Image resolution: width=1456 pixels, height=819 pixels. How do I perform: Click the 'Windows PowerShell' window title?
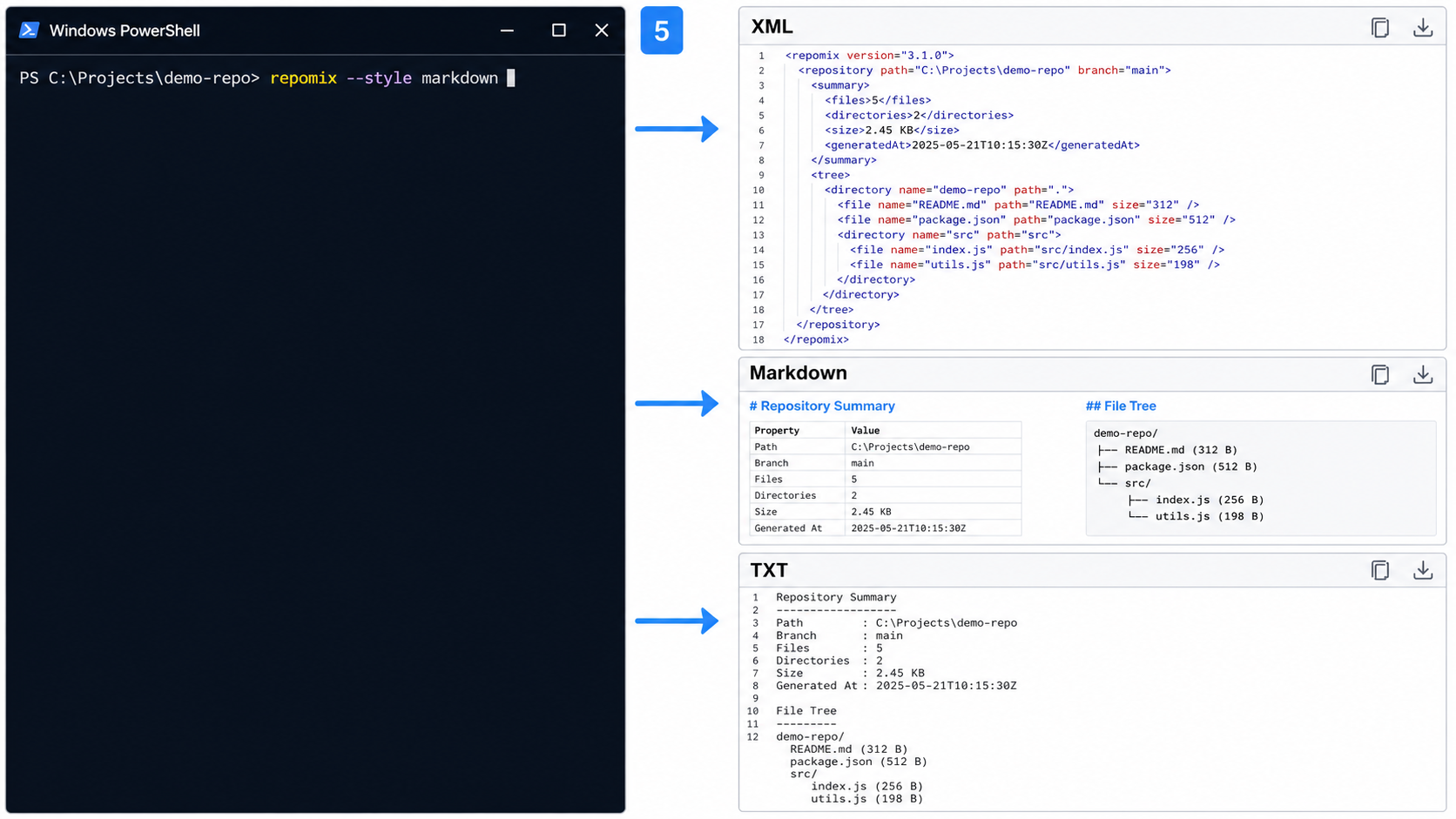(x=125, y=30)
